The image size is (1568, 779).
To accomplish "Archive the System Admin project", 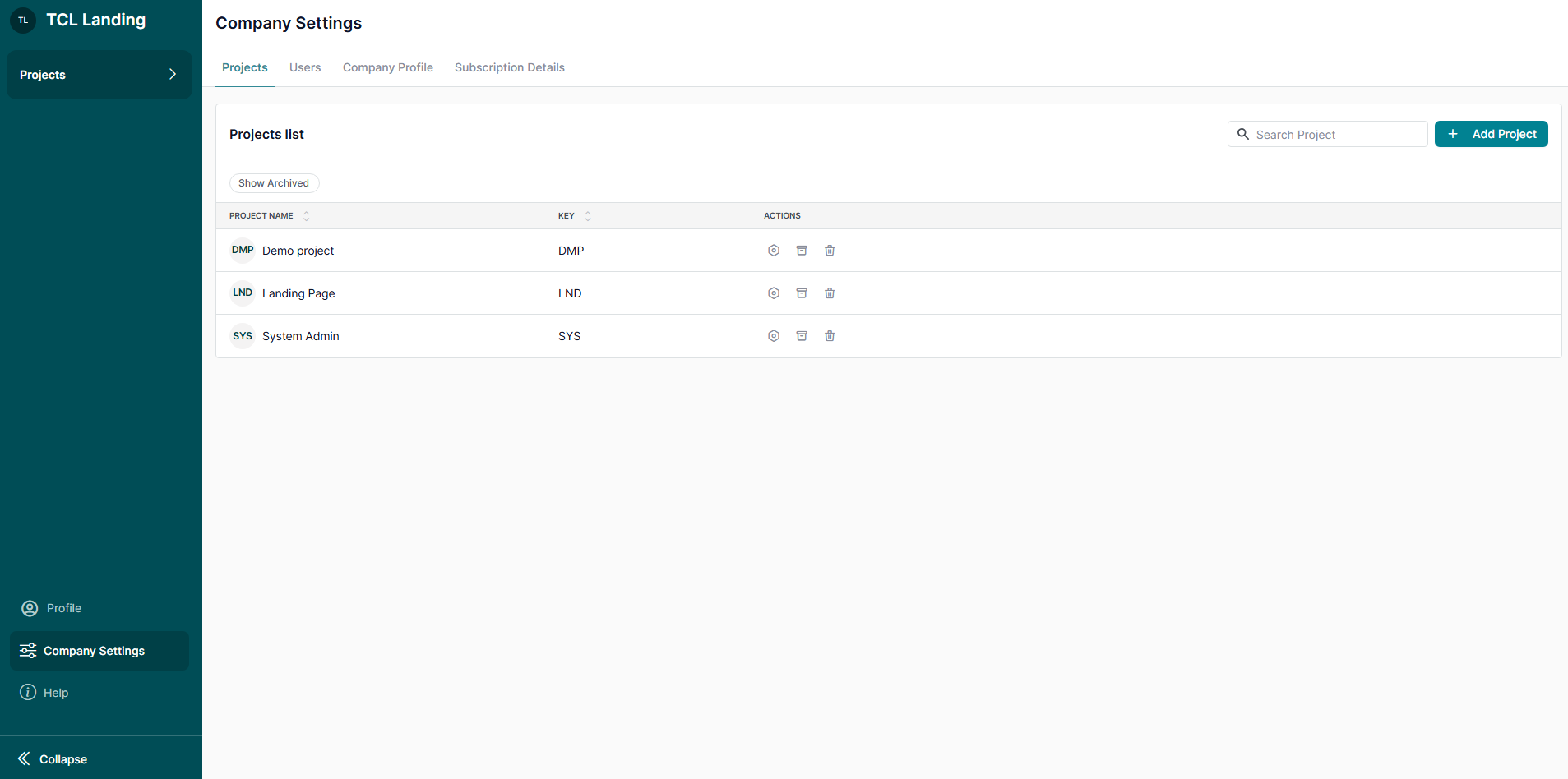I will pyautogui.click(x=802, y=336).
